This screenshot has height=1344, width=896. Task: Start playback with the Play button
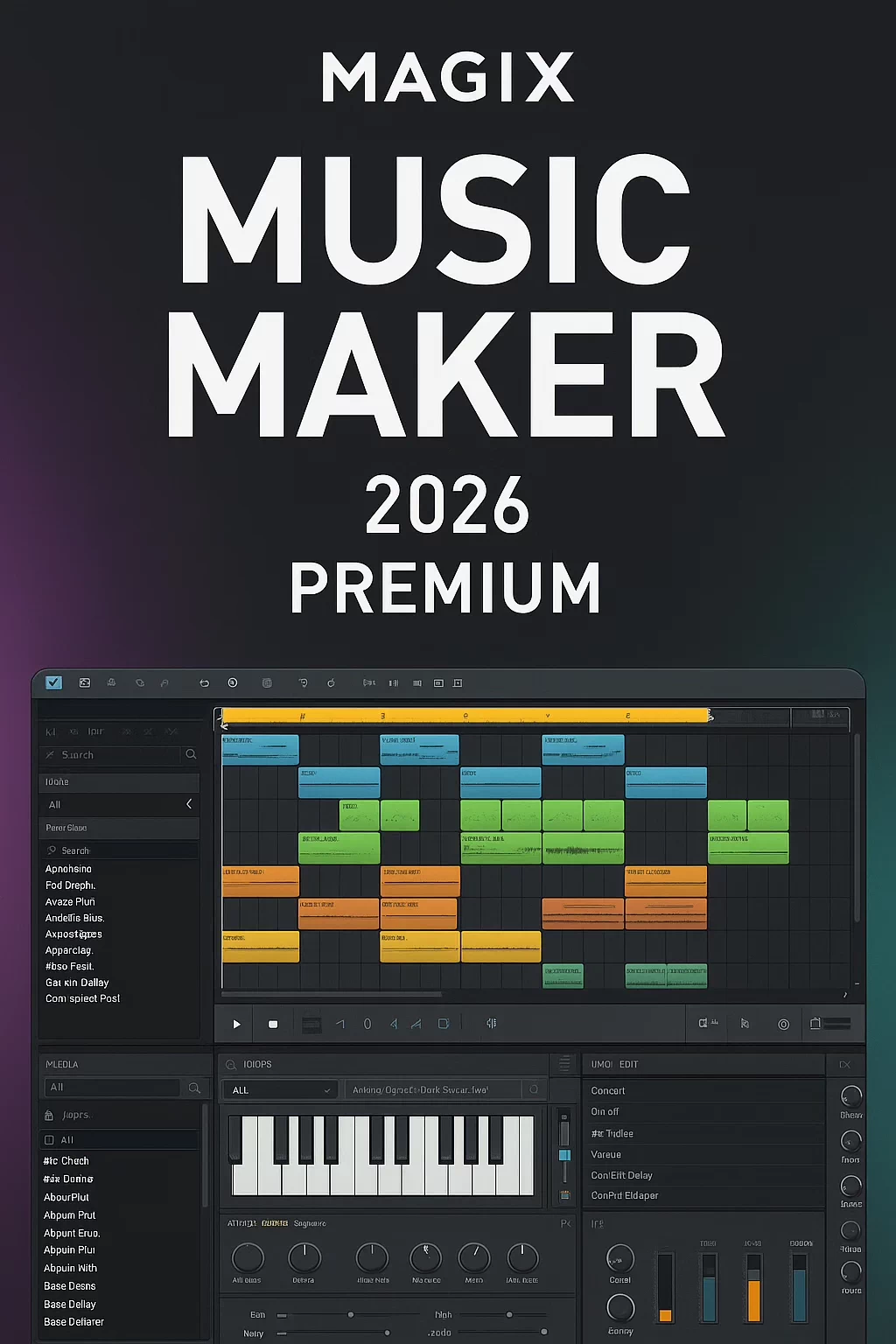[x=236, y=1024]
